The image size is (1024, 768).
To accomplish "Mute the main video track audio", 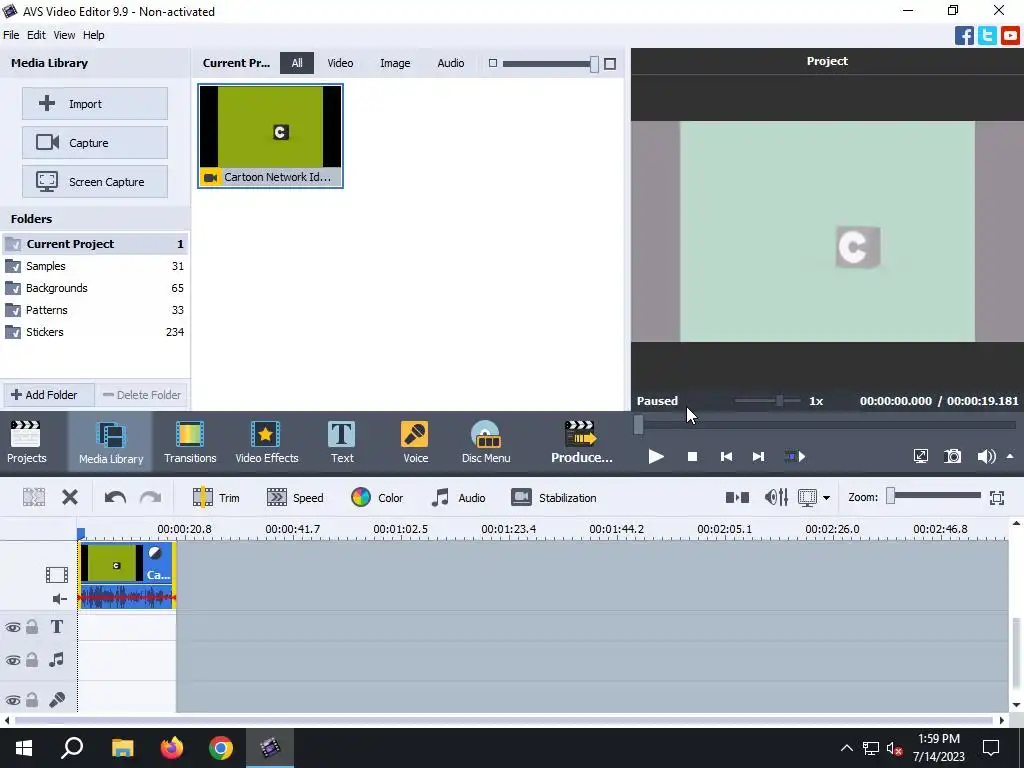I will [x=59, y=599].
